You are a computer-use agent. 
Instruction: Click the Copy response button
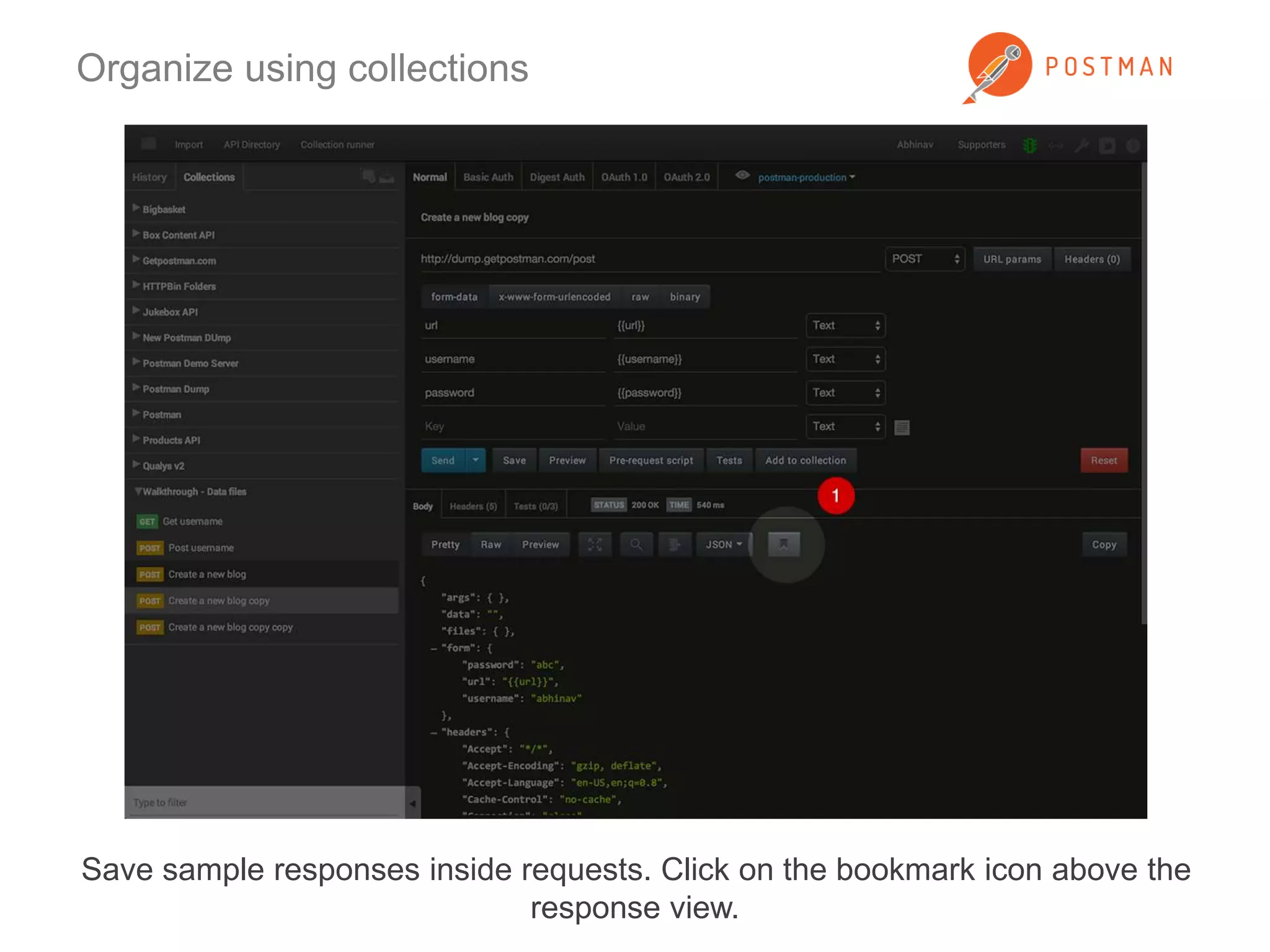tap(1104, 544)
